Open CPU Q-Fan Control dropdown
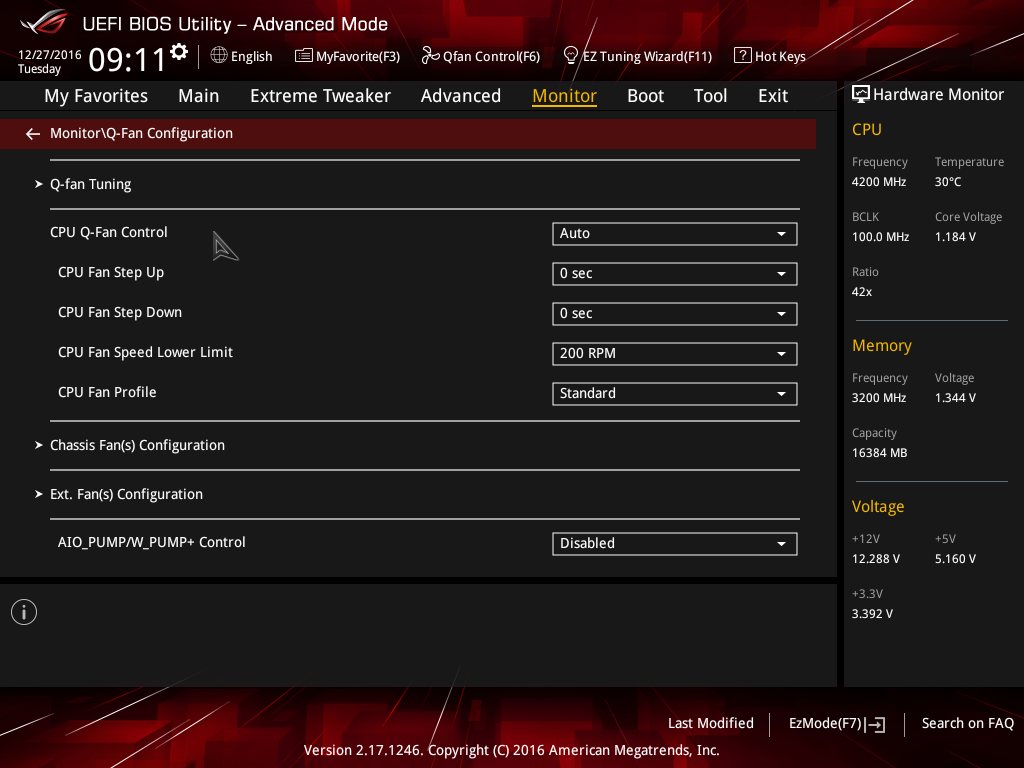This screenshot has width=1024, height=768. tap(675, 234)
